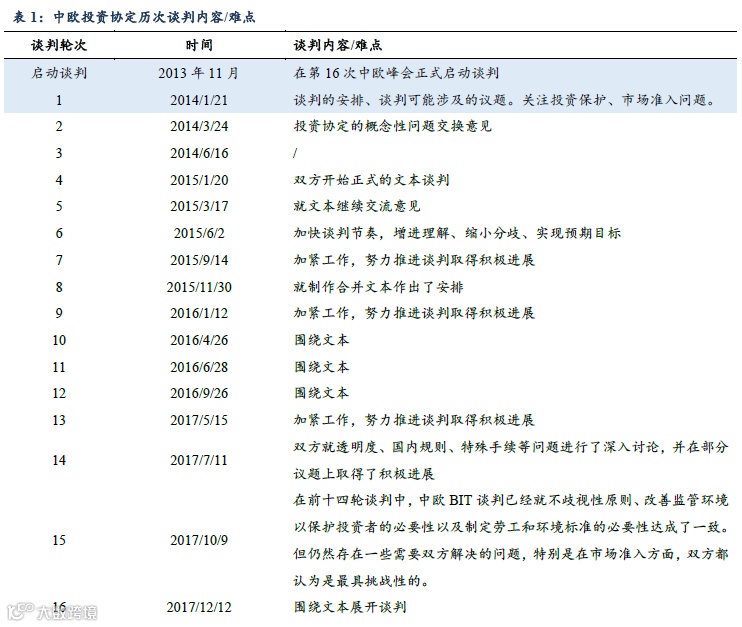Image resolution: width=742 pixels, height=627 pixels.
Task: Select round number 14
Action: click(59, 460)
